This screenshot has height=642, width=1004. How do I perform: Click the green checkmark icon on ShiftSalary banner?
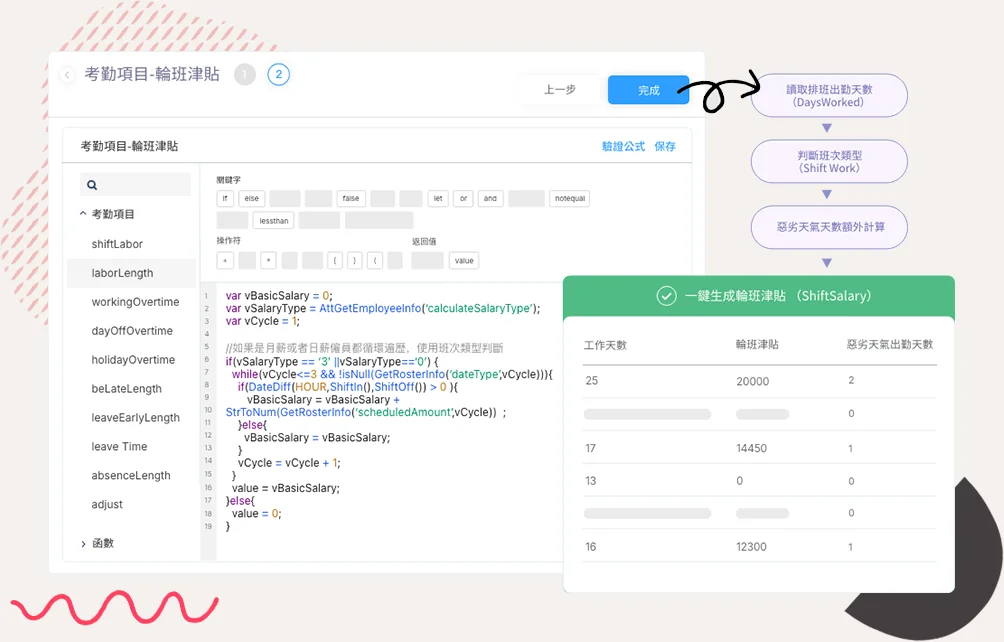666,296
